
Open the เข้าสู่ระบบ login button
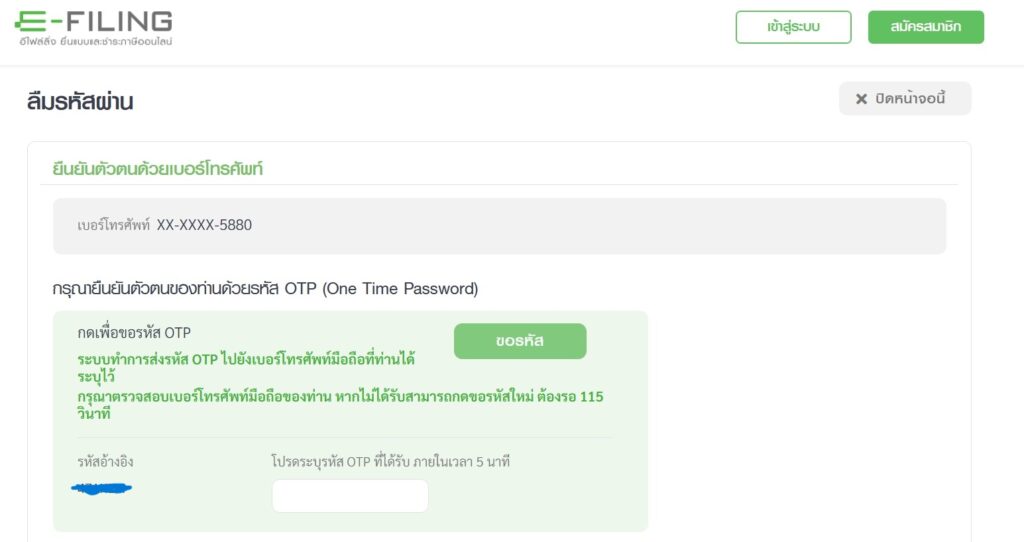click(x=793, y=27)
